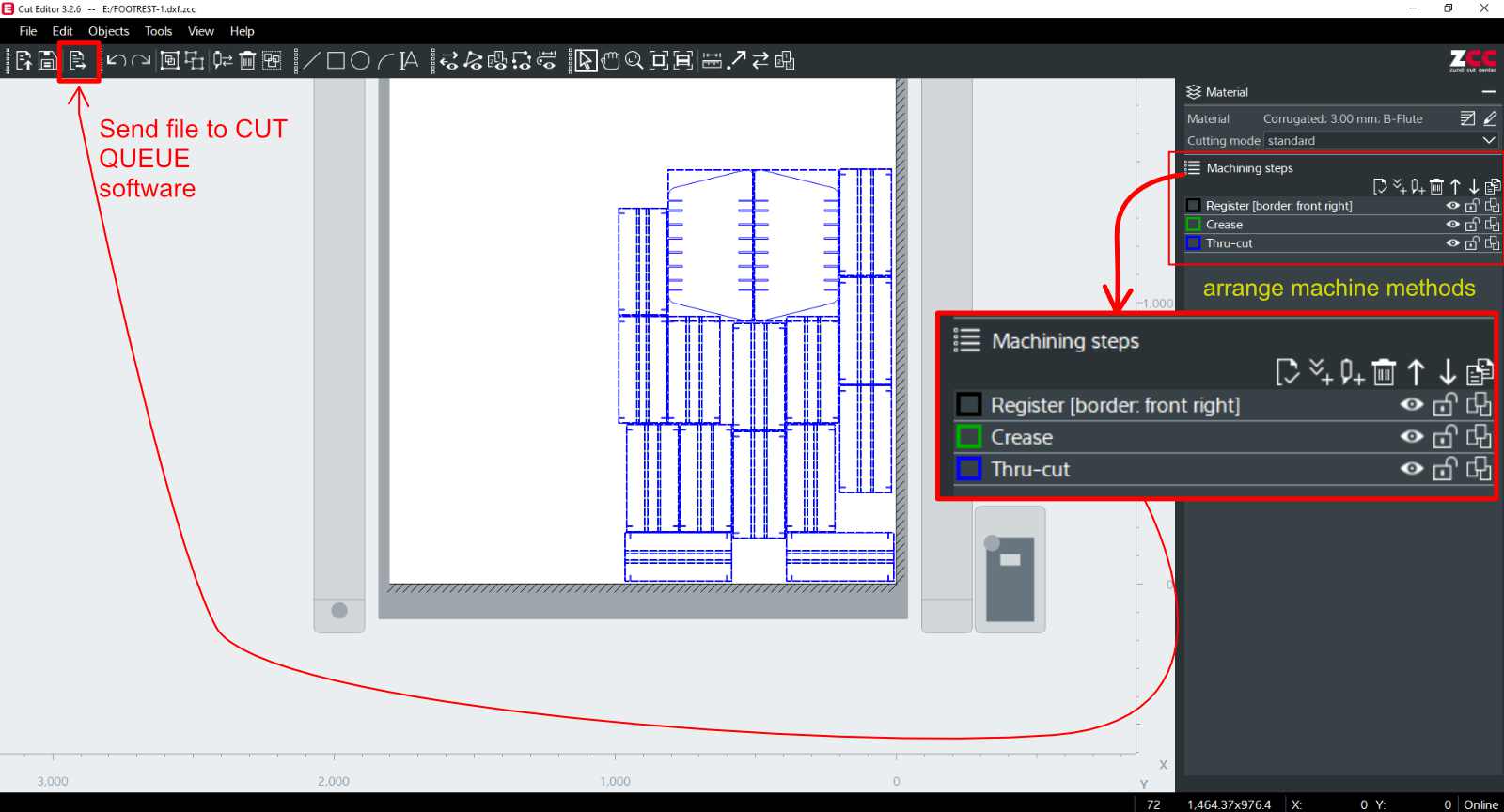Click the Measure ruler tool icon

[x=713, y=61]
